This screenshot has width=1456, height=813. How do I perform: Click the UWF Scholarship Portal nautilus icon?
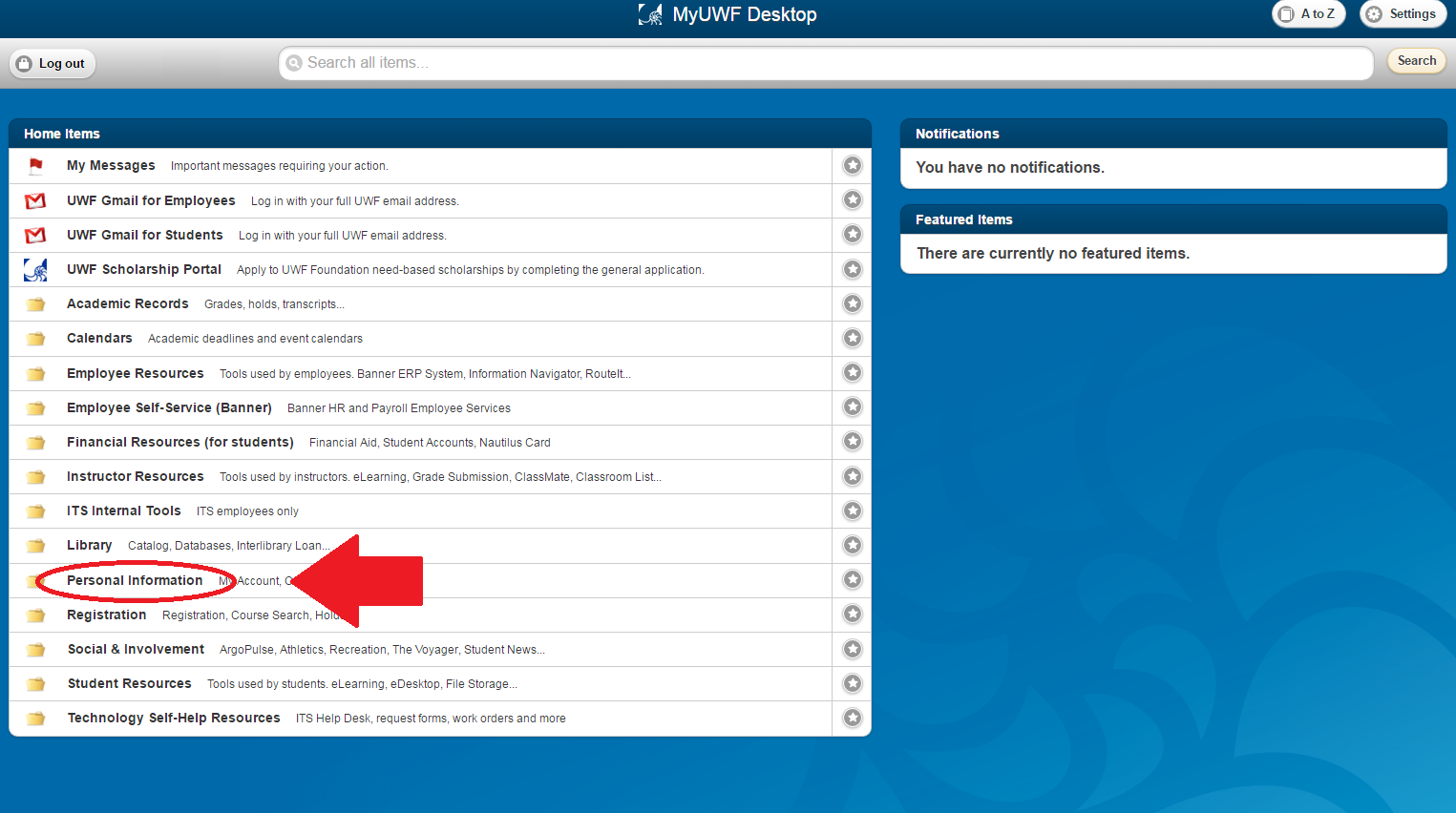(x=35, y=270)
